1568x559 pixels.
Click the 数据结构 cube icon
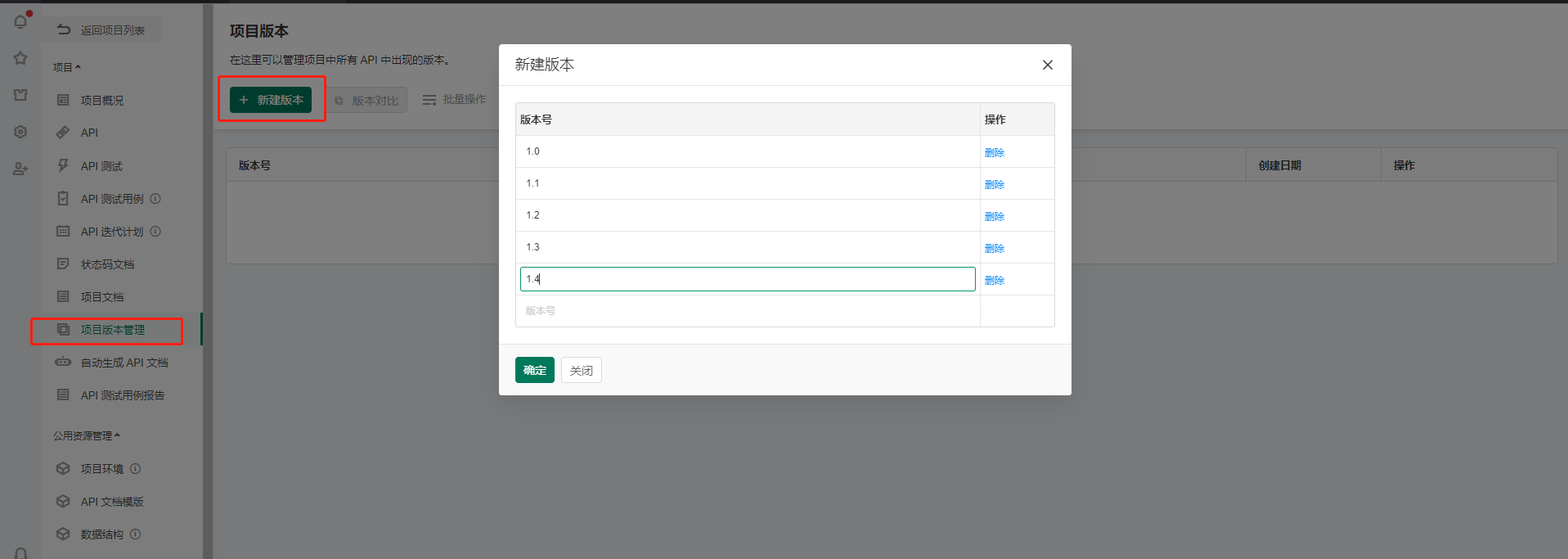[x=63, y=534]
